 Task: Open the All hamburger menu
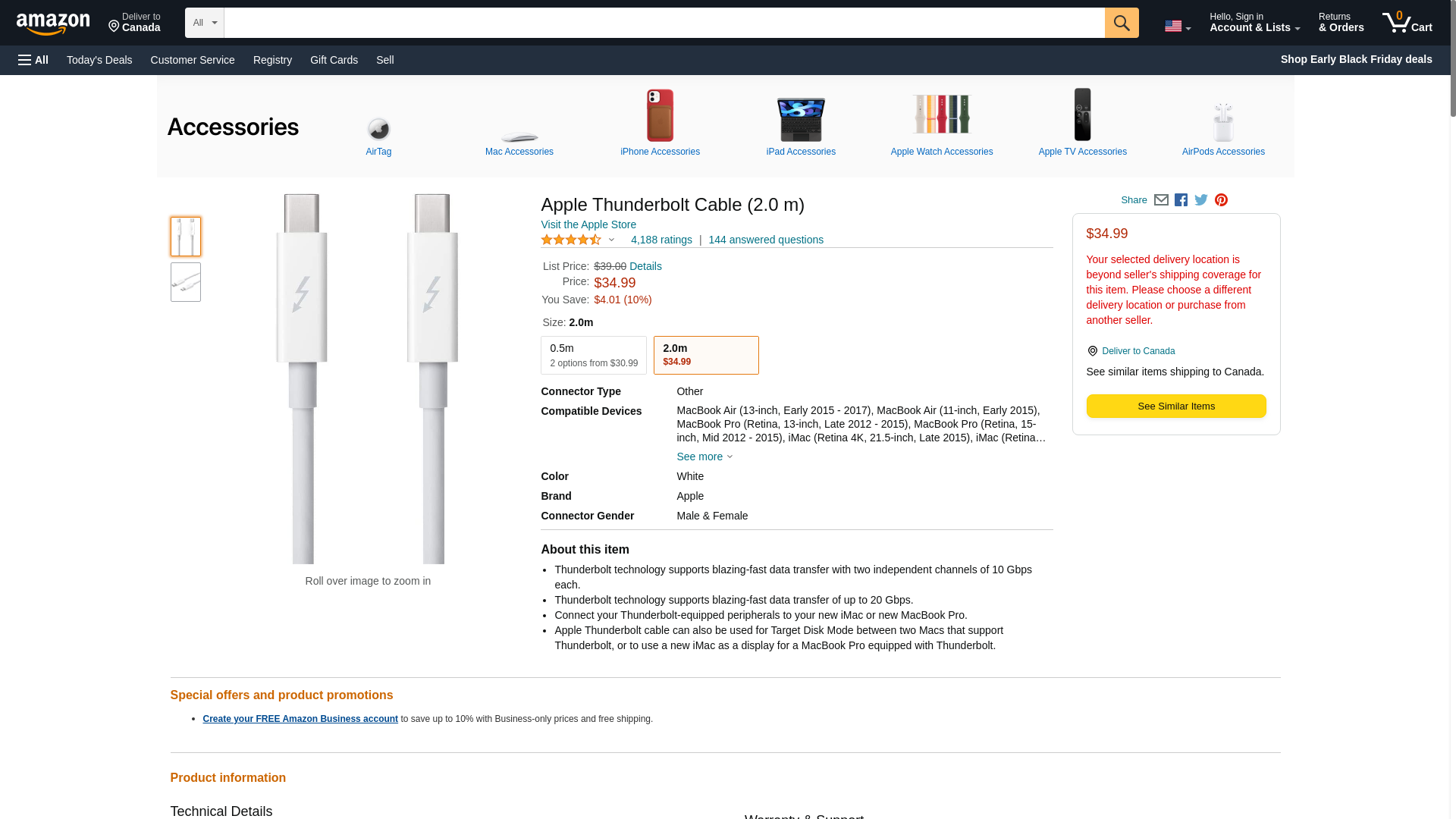point(33,60)
